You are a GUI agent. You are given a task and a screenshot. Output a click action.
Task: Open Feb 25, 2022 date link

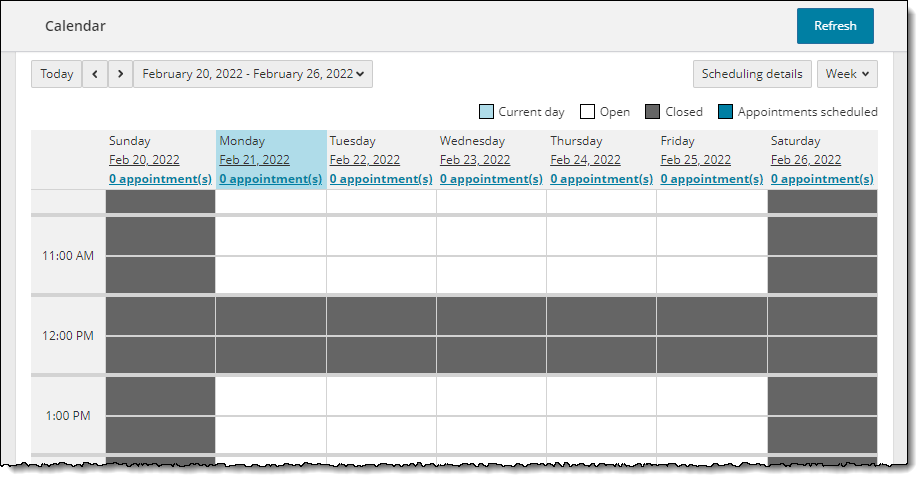(x=695, y=160)
